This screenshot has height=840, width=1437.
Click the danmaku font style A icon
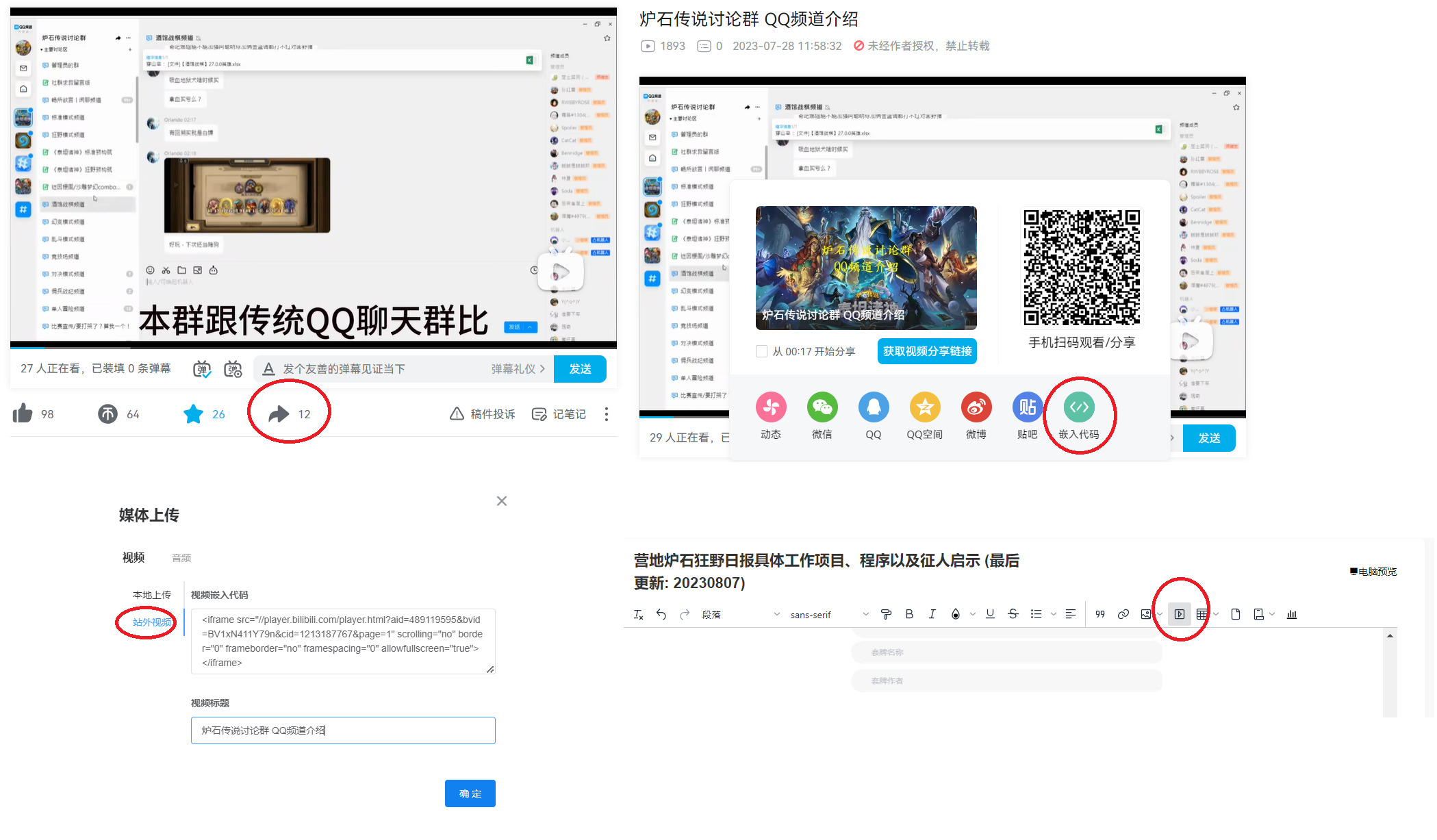point(269,369)
